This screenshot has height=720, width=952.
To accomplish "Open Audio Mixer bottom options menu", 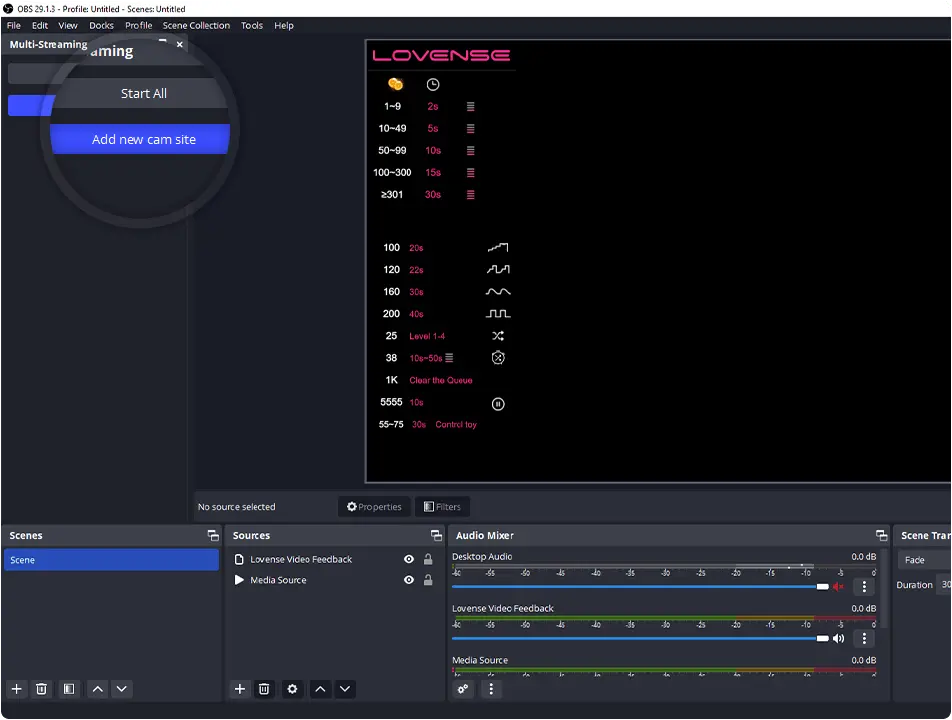I will click(491, 689).
